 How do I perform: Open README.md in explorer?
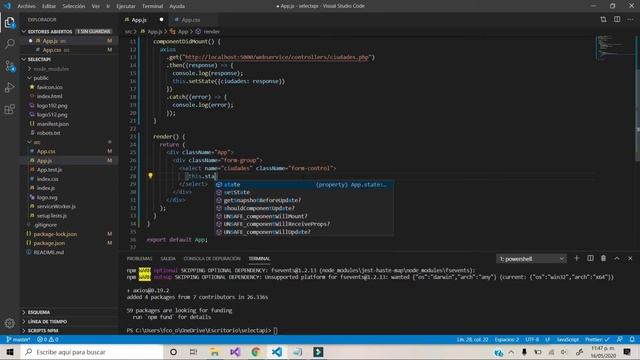[49, 252]
